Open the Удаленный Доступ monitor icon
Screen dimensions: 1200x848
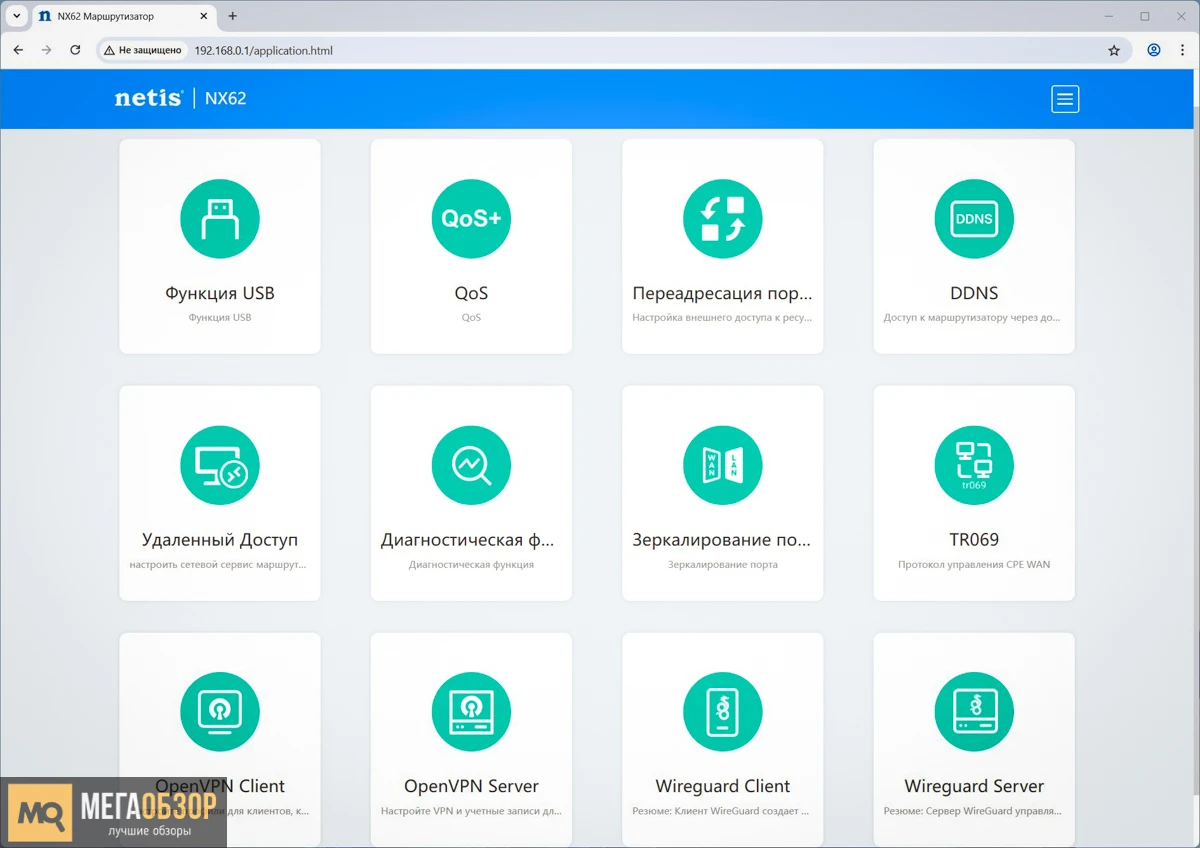click(220, 466)
